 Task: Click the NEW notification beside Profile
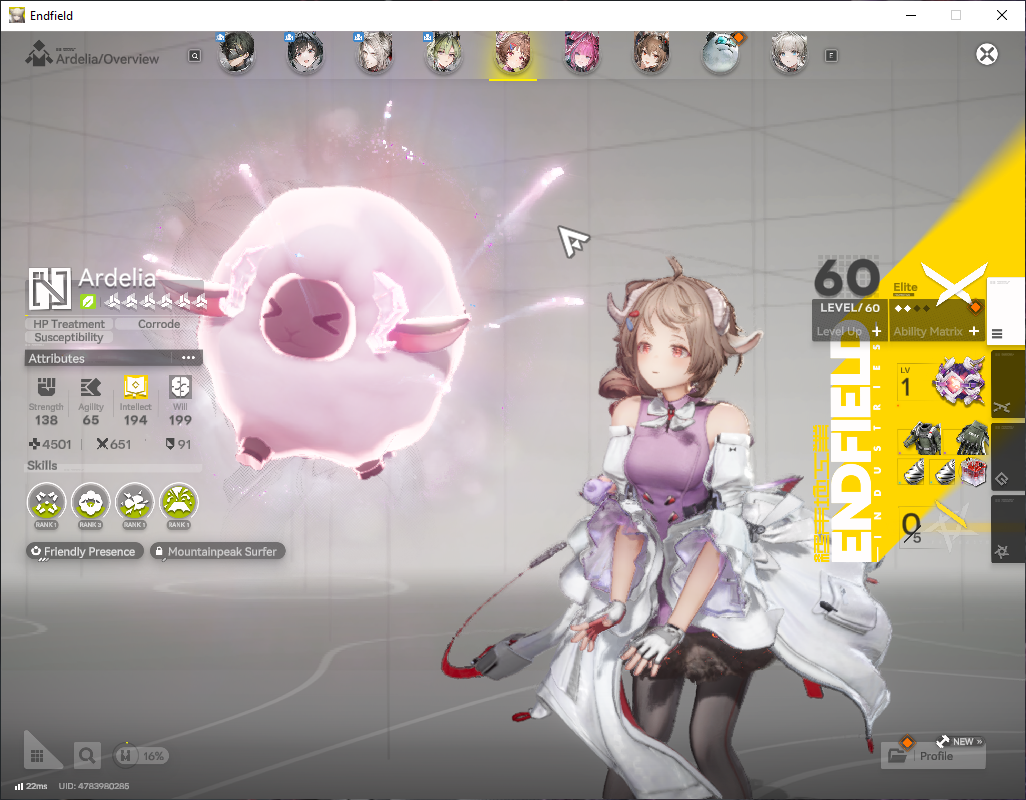[960, 741]
